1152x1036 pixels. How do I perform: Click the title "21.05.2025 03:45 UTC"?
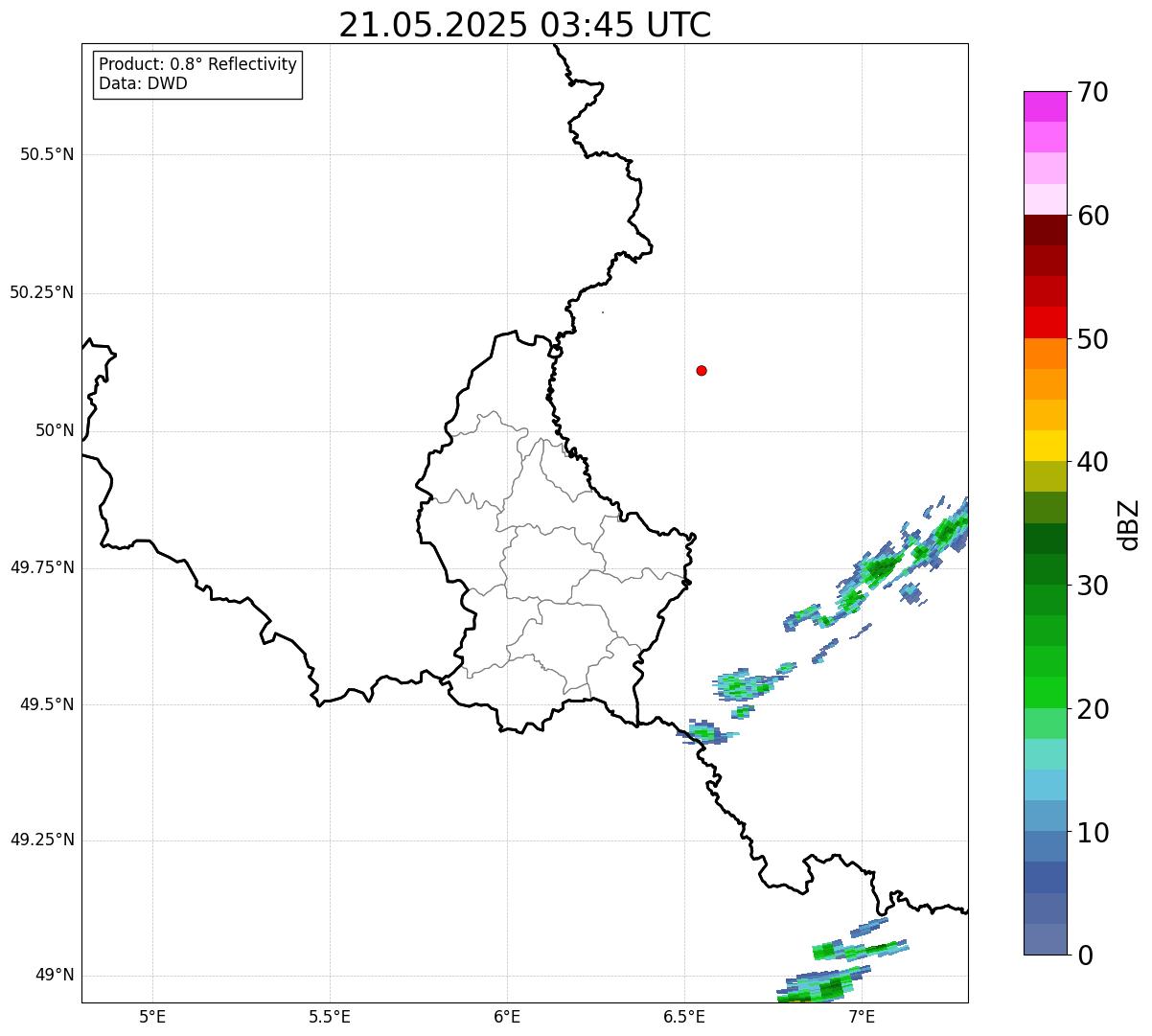(x=525, y=24)
